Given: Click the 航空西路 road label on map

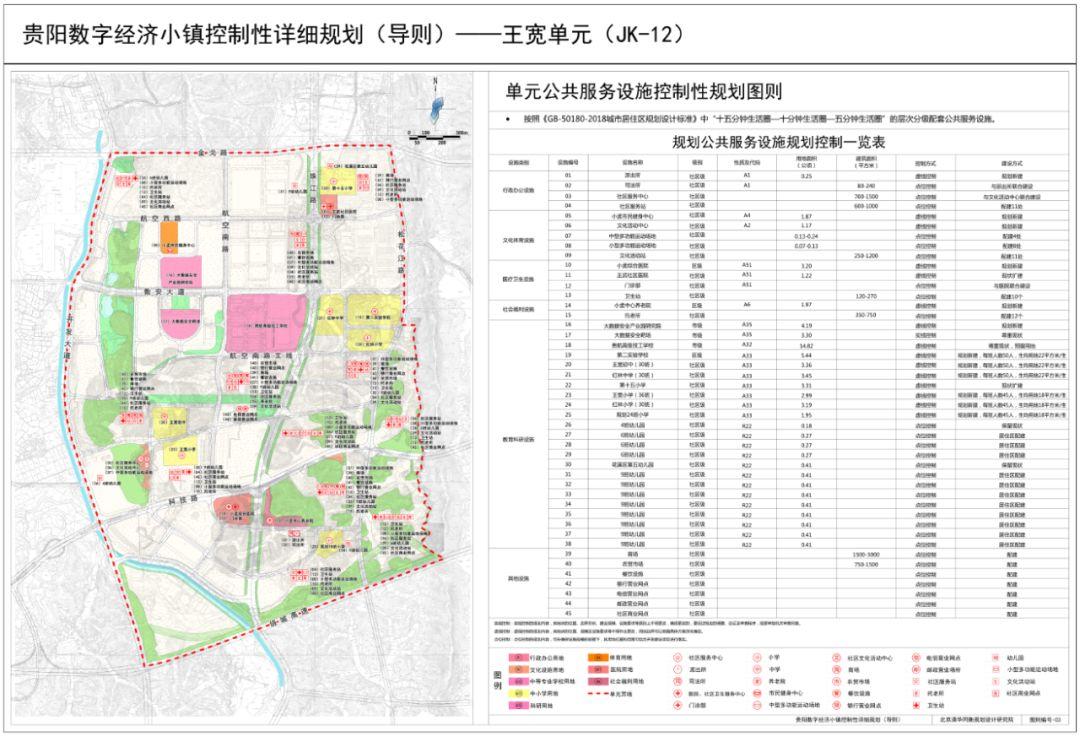Looking at the screenshot, I should coord(159,218).
